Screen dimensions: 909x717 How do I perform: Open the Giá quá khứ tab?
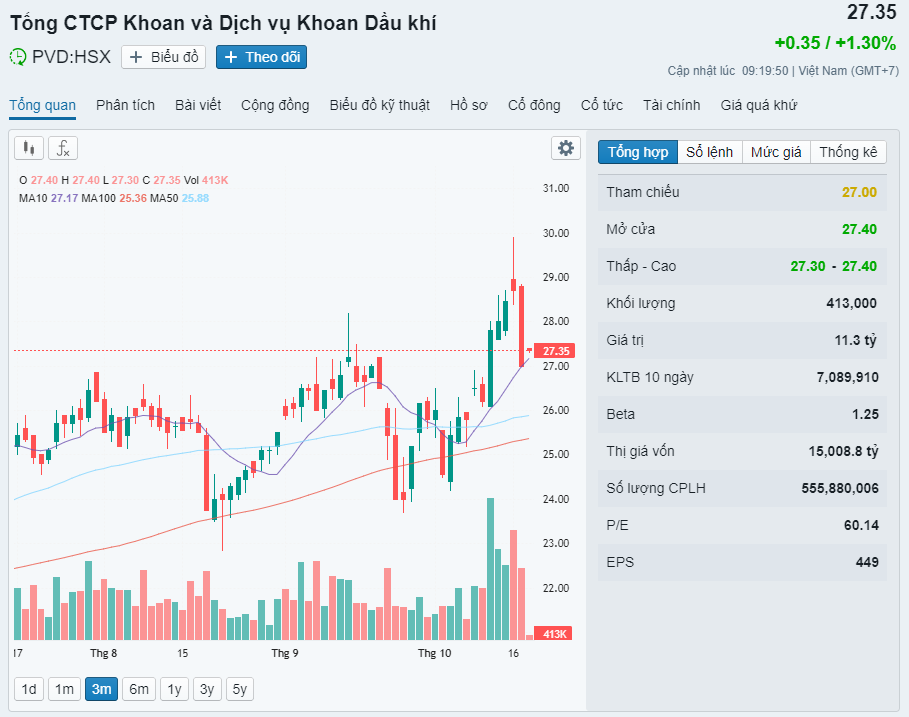(x=758, y=105)
